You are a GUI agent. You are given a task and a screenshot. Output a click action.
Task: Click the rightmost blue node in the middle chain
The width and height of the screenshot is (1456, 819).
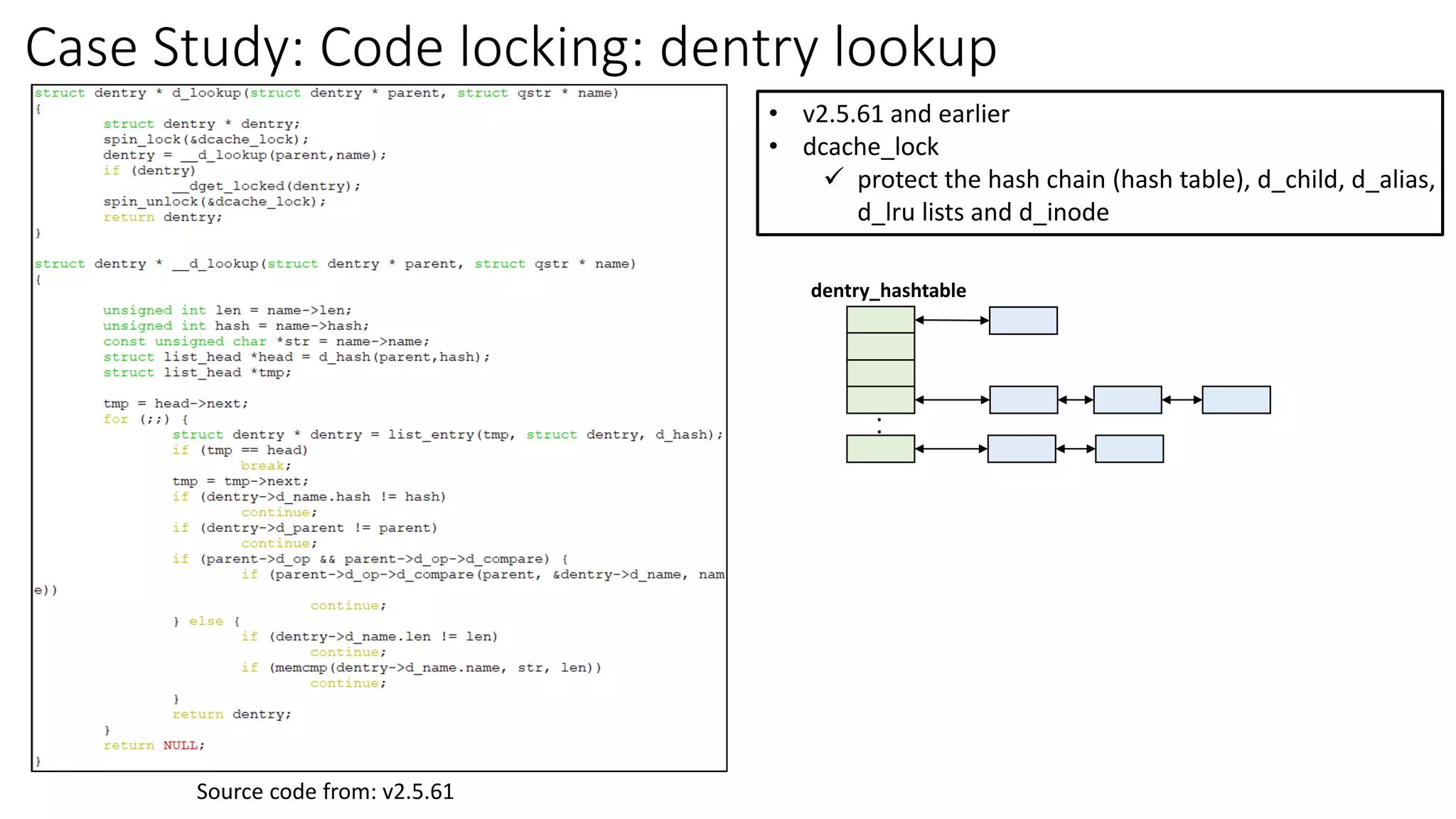1236,400
